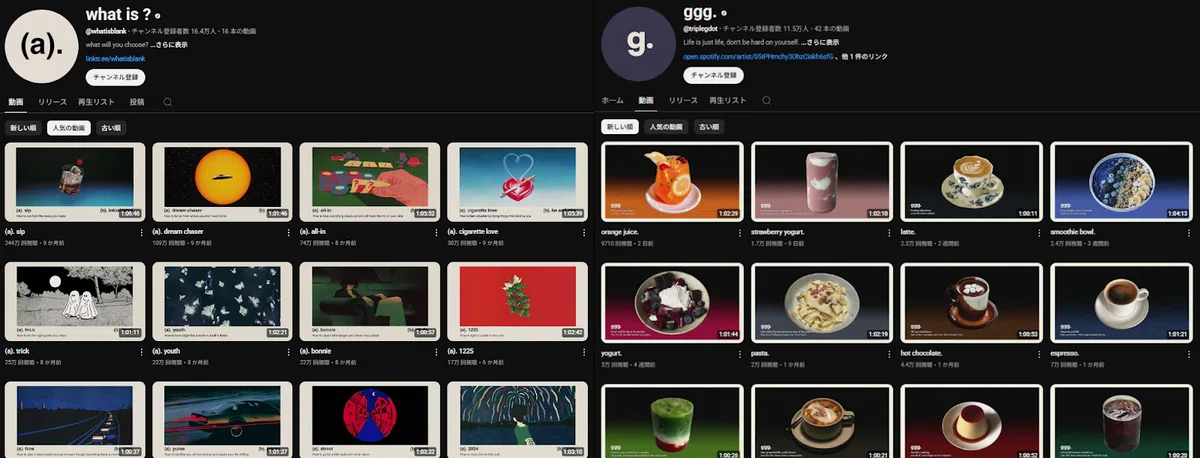Open the three-dot menu for 'hot chocolate.'
This screenshot has width=1200, height=458.
tap(1039, 354)
